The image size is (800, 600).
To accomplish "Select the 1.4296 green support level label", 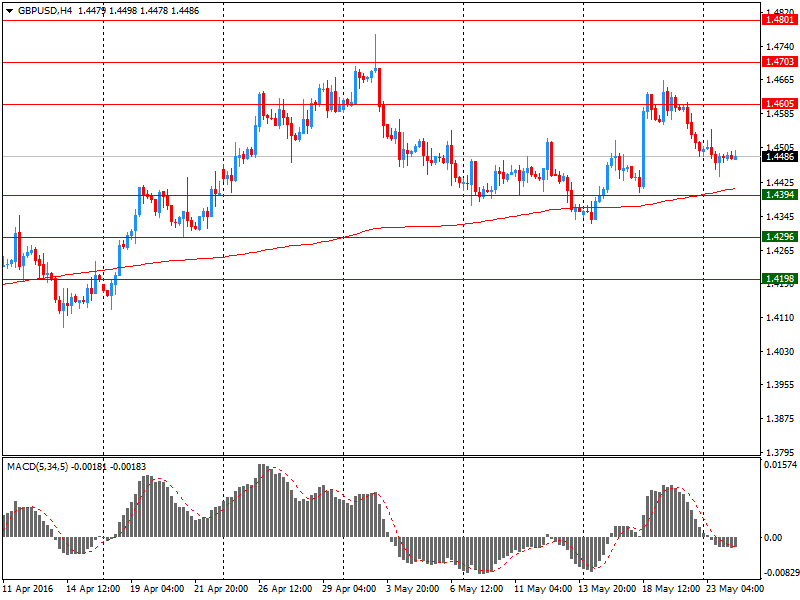I will tap(780, 237).
